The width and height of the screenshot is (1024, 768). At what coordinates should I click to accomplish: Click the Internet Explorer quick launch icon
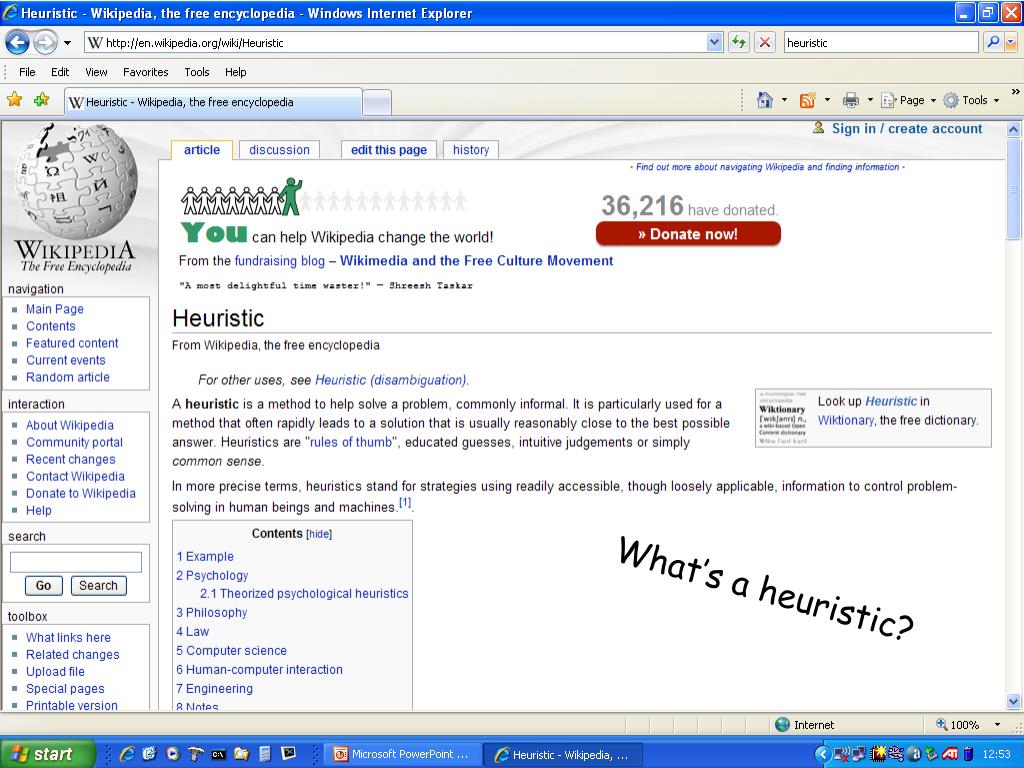point(127,754)
